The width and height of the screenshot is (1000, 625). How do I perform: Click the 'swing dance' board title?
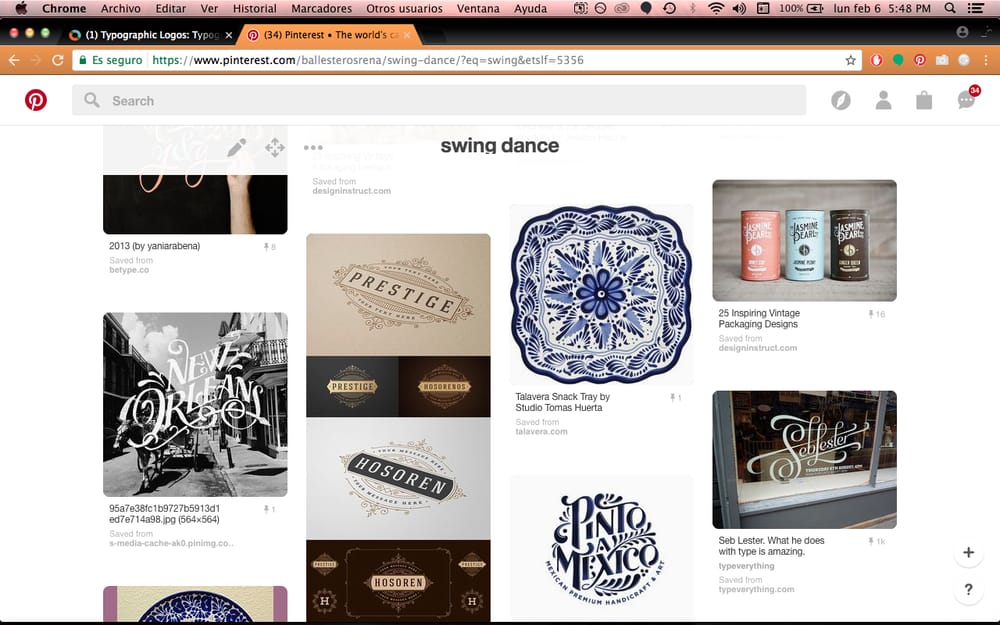point(499,145)
